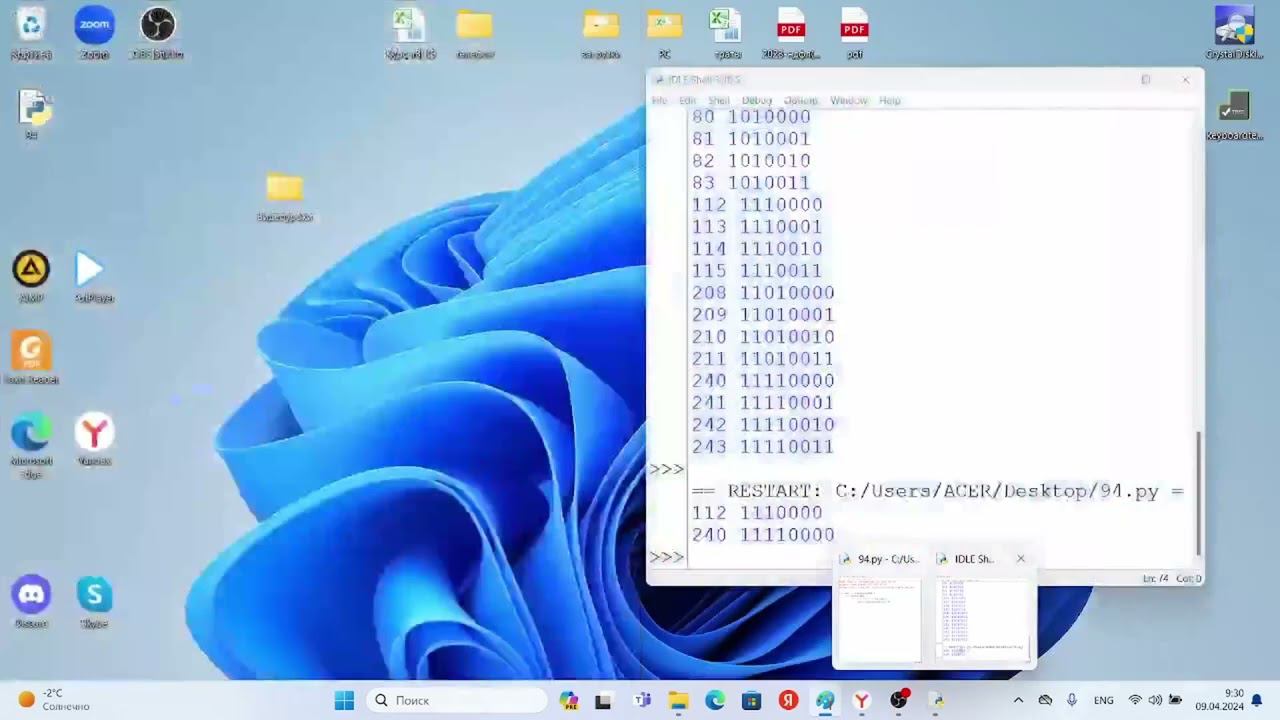Open the Yandex Browser taskbar icon
This screenshot has width=1280, height=720.
point(861,700)
